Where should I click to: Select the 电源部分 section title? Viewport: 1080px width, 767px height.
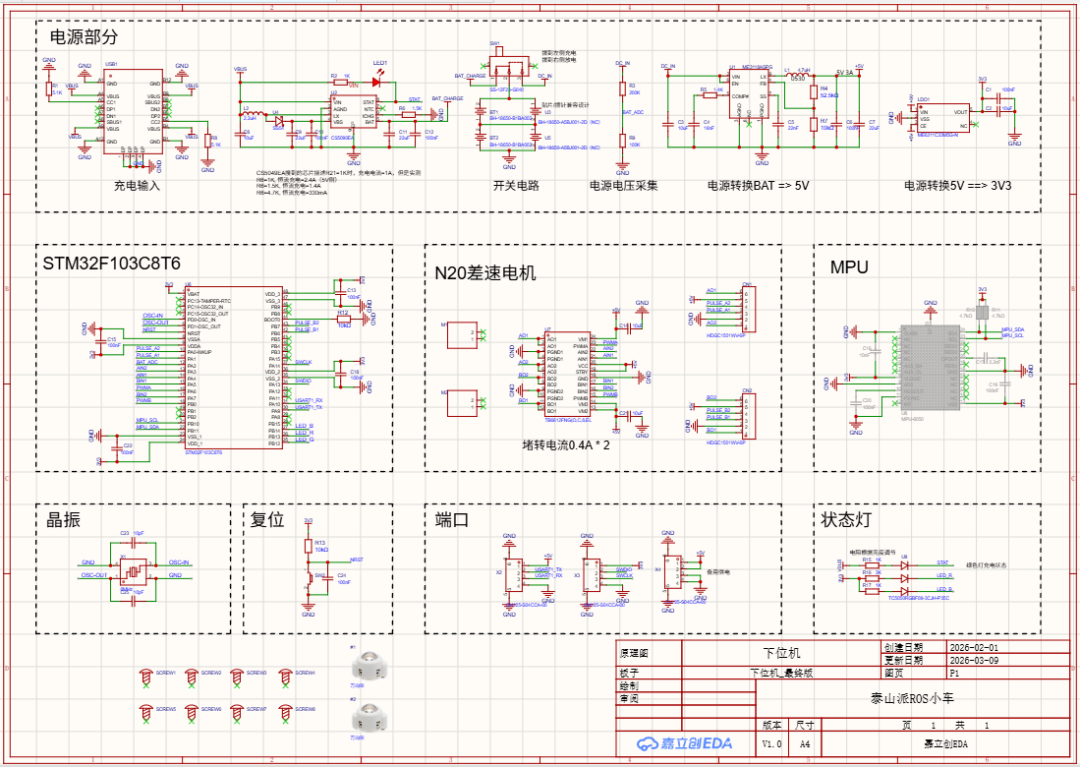(x=84, y=37)
